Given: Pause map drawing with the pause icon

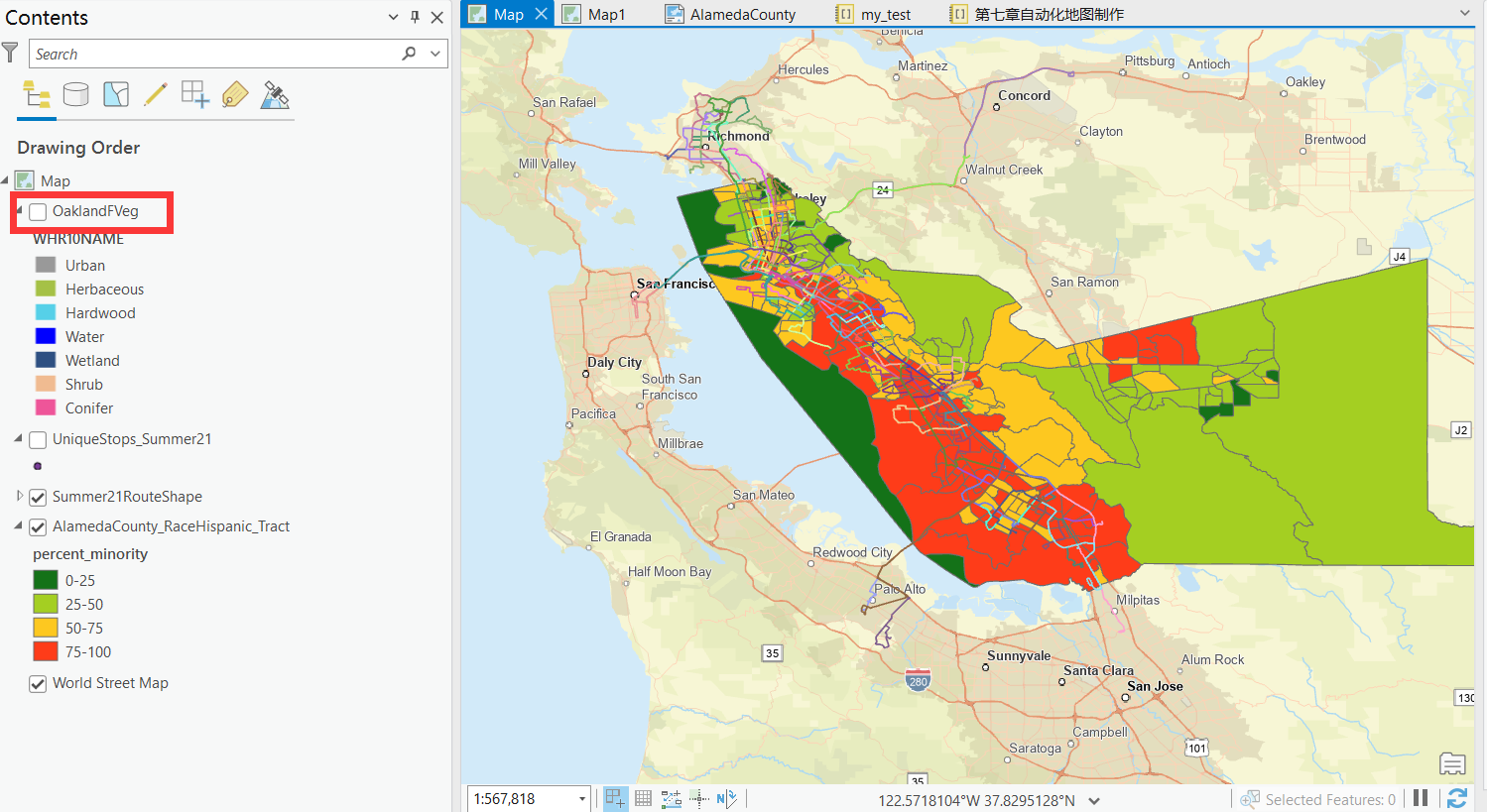Looking at the screenshot, I should click(x=1421, y=798).
